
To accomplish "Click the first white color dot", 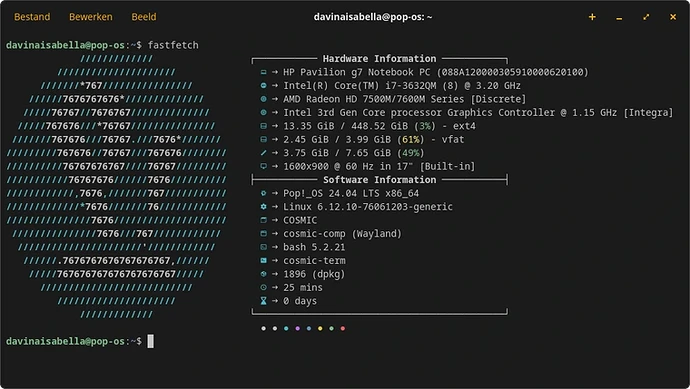I will [263, 328].
